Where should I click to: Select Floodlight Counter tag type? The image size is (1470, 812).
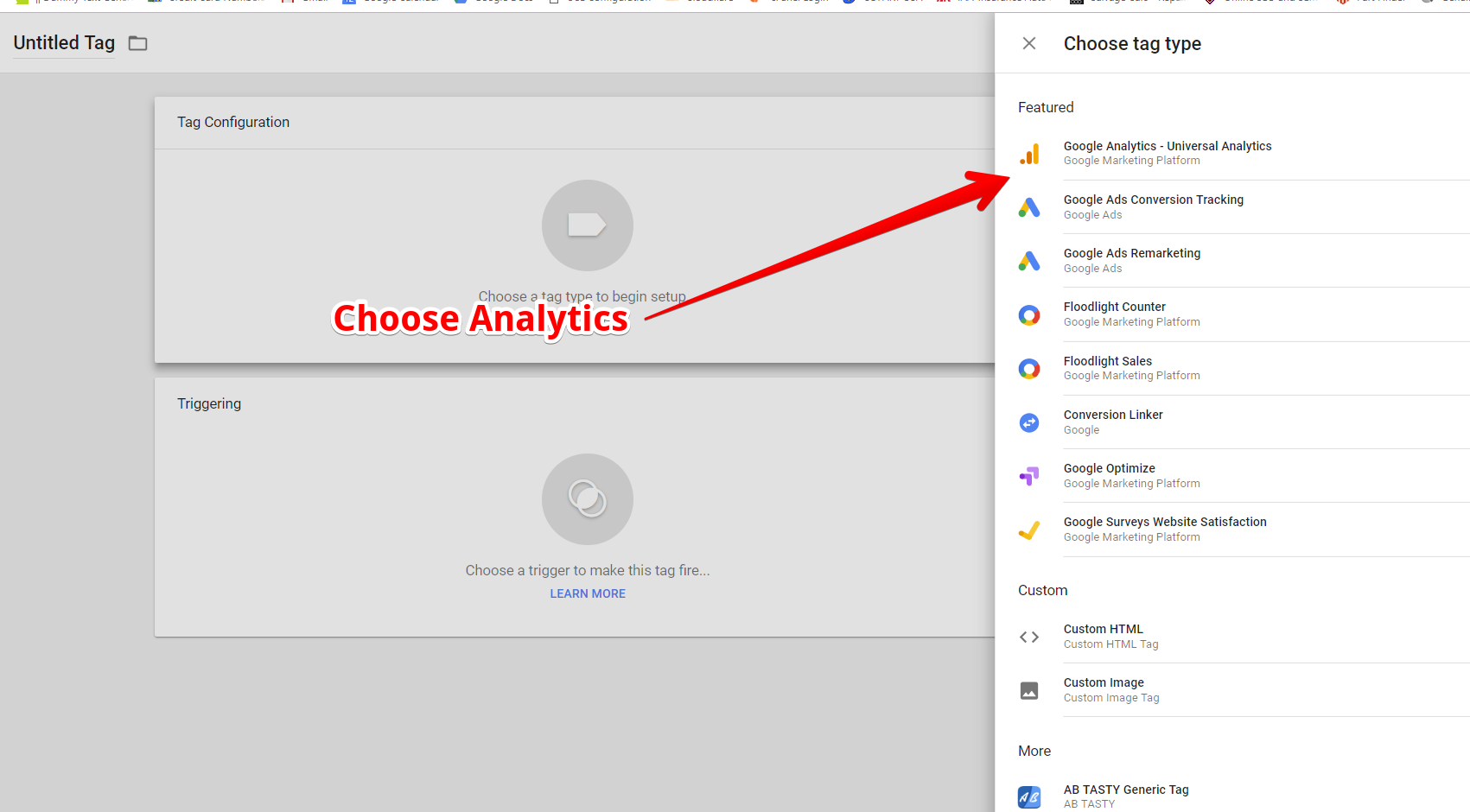[x=1232, y=314]
